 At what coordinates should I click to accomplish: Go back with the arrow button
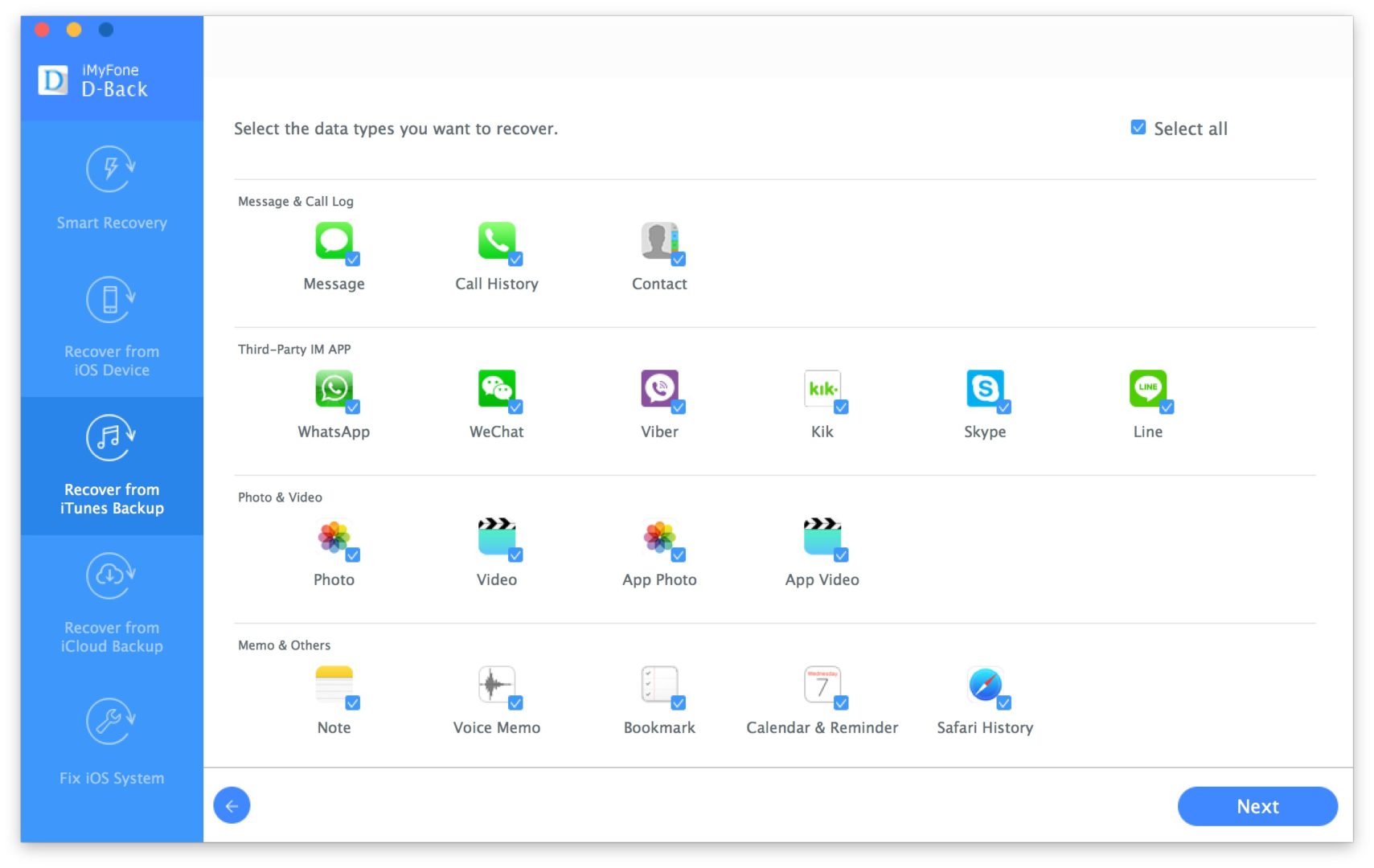coord(232,805)
